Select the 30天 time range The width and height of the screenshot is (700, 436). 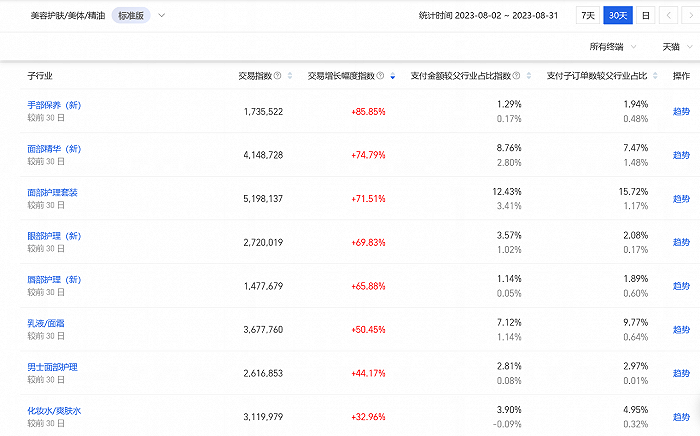618,16
